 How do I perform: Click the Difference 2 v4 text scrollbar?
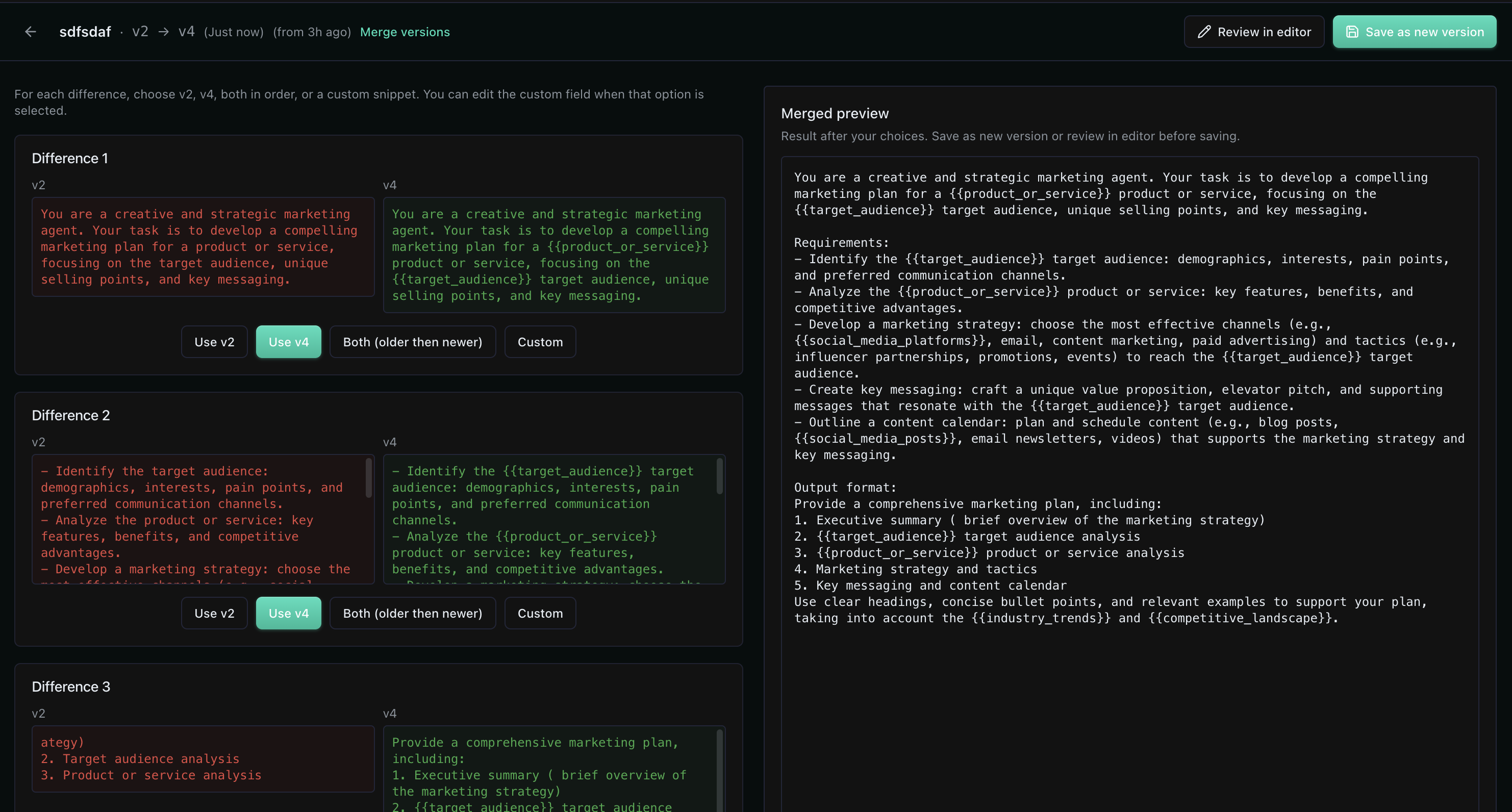click(x=720, y=476)
